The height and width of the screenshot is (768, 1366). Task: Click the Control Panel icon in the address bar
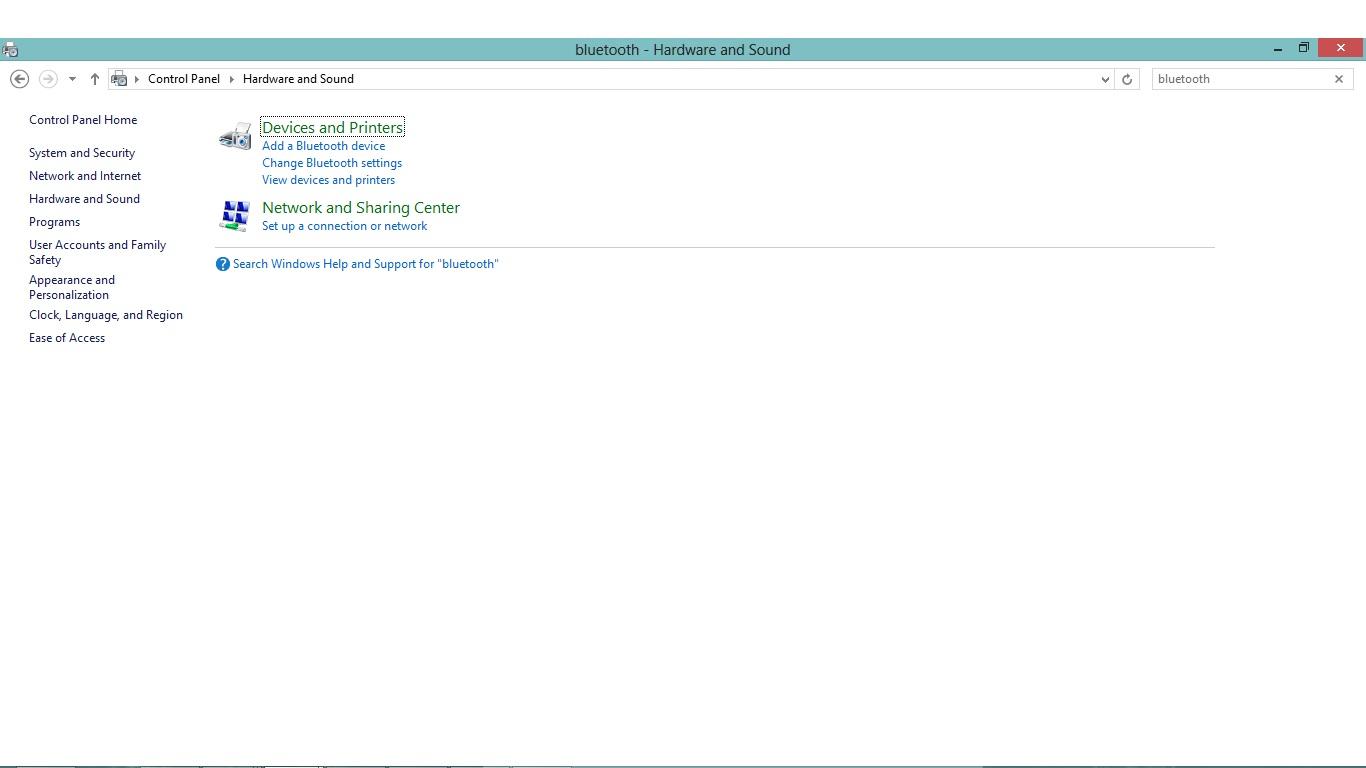click(119, 79)
